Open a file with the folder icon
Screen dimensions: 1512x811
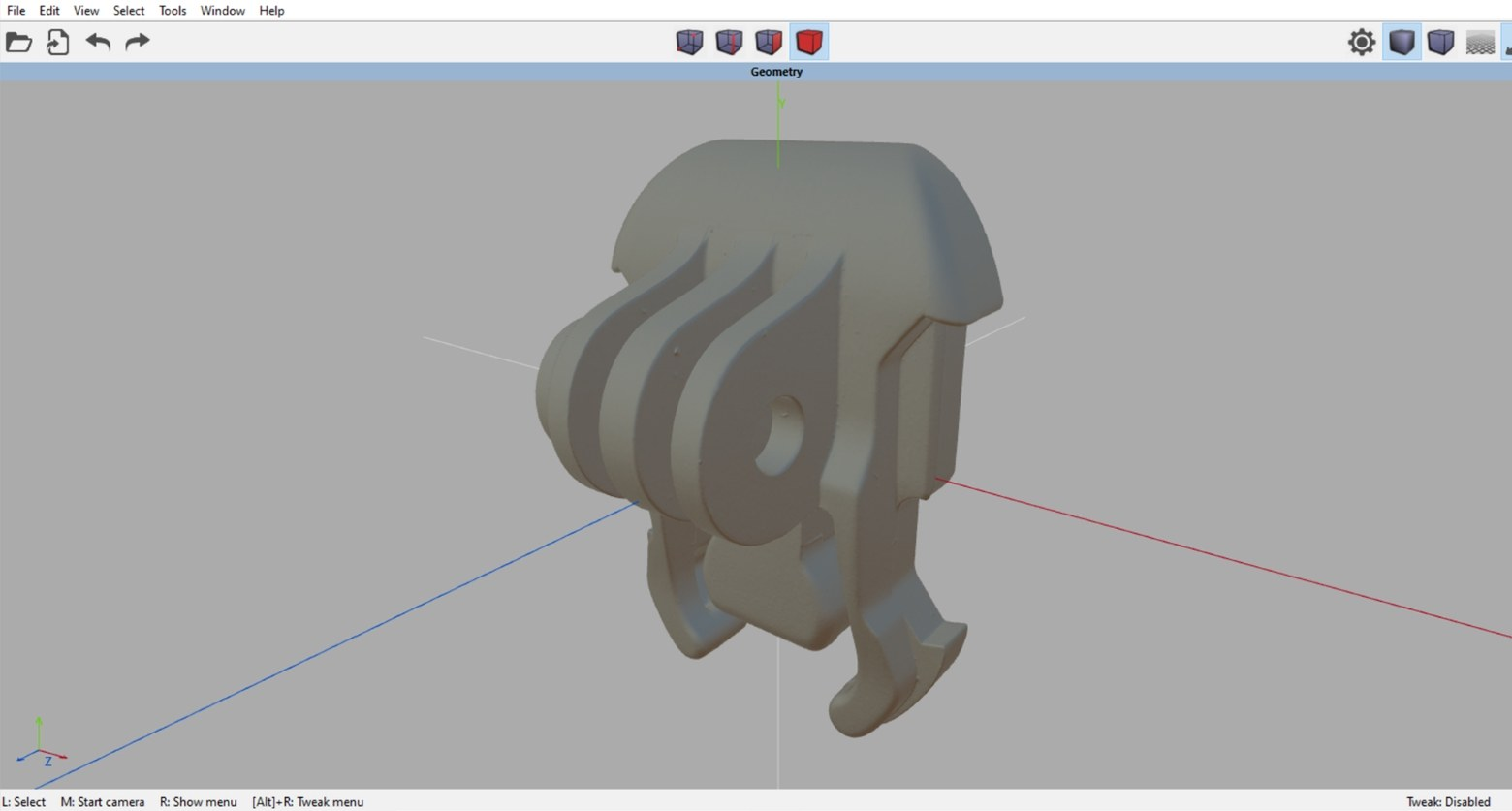[18, 42]
